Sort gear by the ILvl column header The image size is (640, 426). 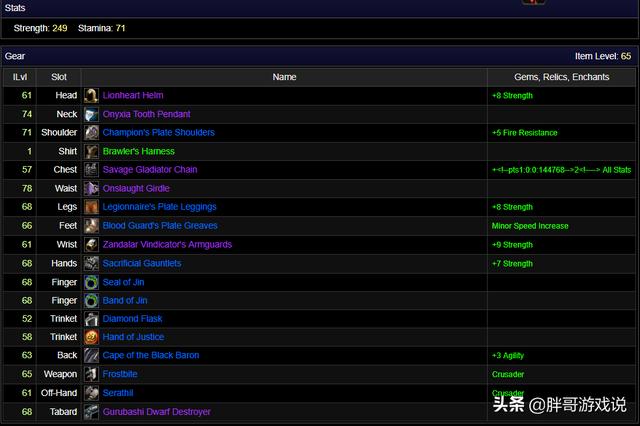20,77
